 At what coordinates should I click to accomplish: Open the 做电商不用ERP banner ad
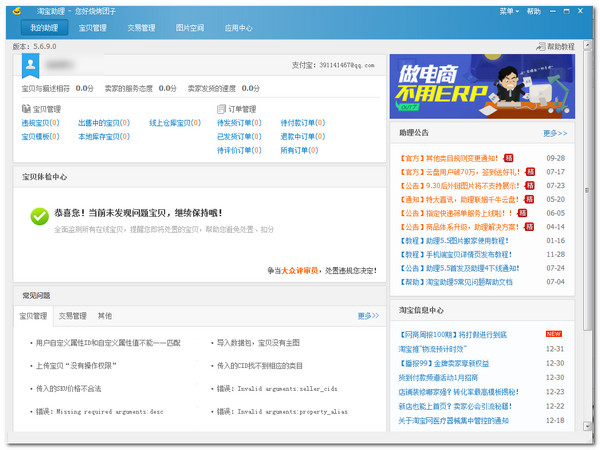(482, 86)
